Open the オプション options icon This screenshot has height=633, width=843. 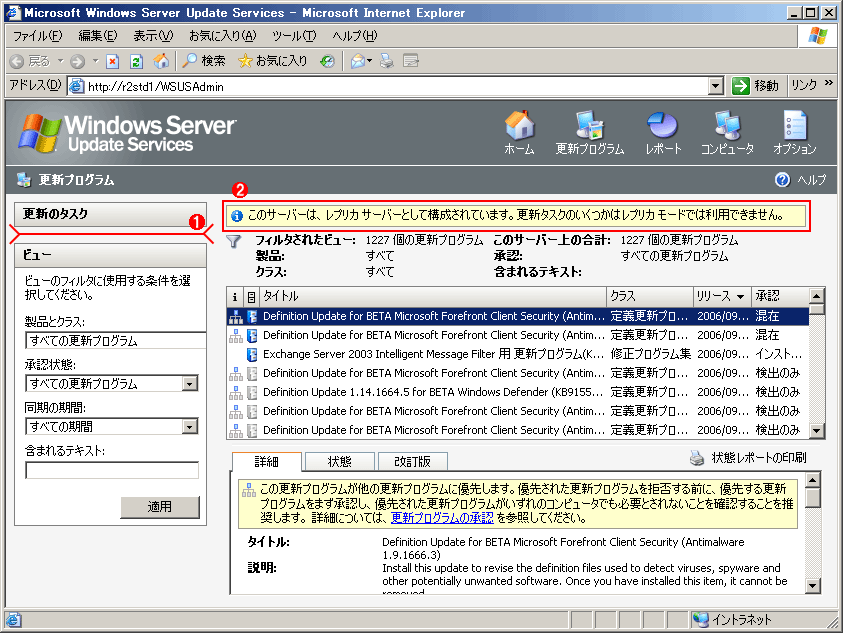pos(795,132)
